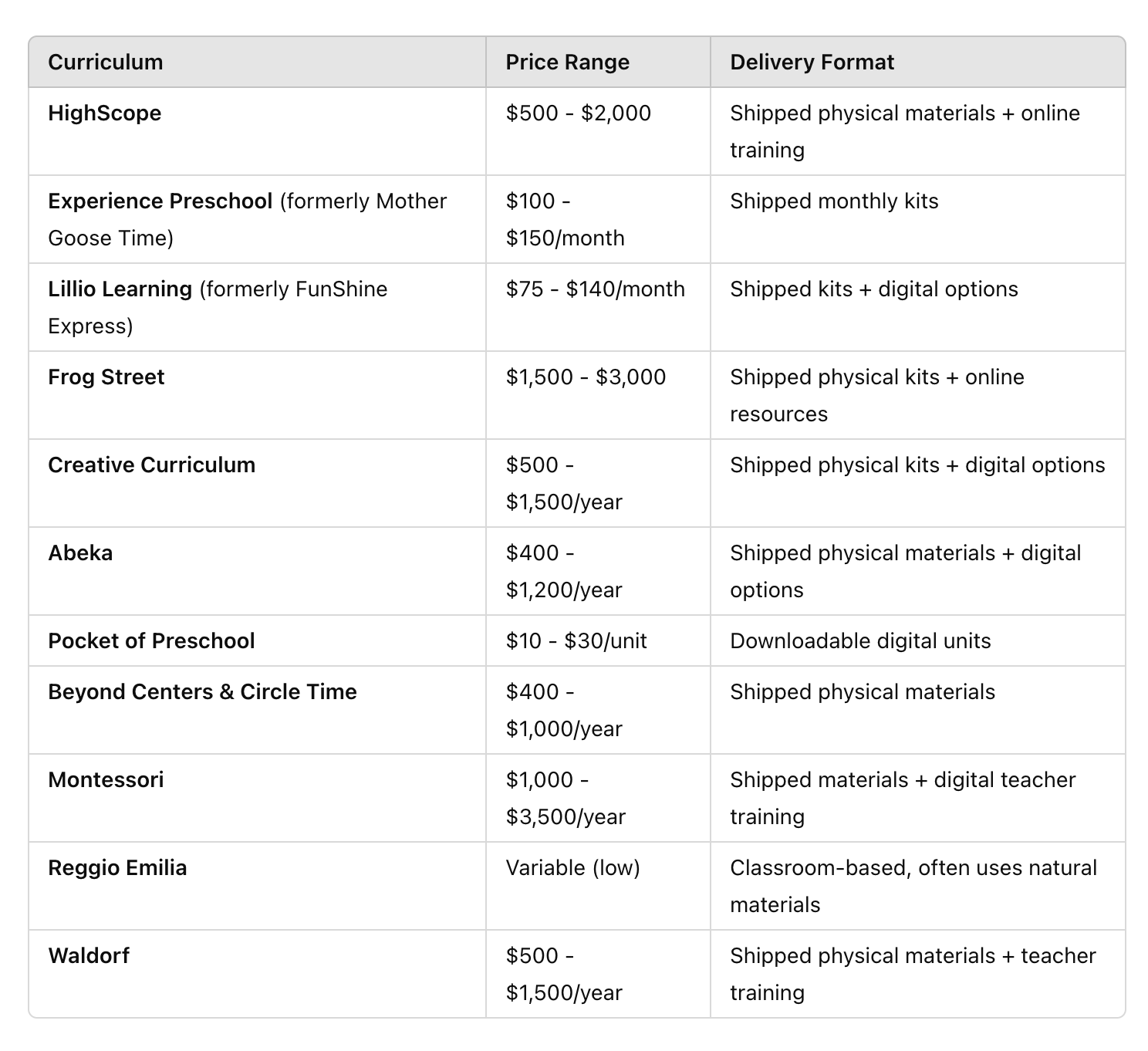Click the Montessori curriculum name

(x=106, y=780)
